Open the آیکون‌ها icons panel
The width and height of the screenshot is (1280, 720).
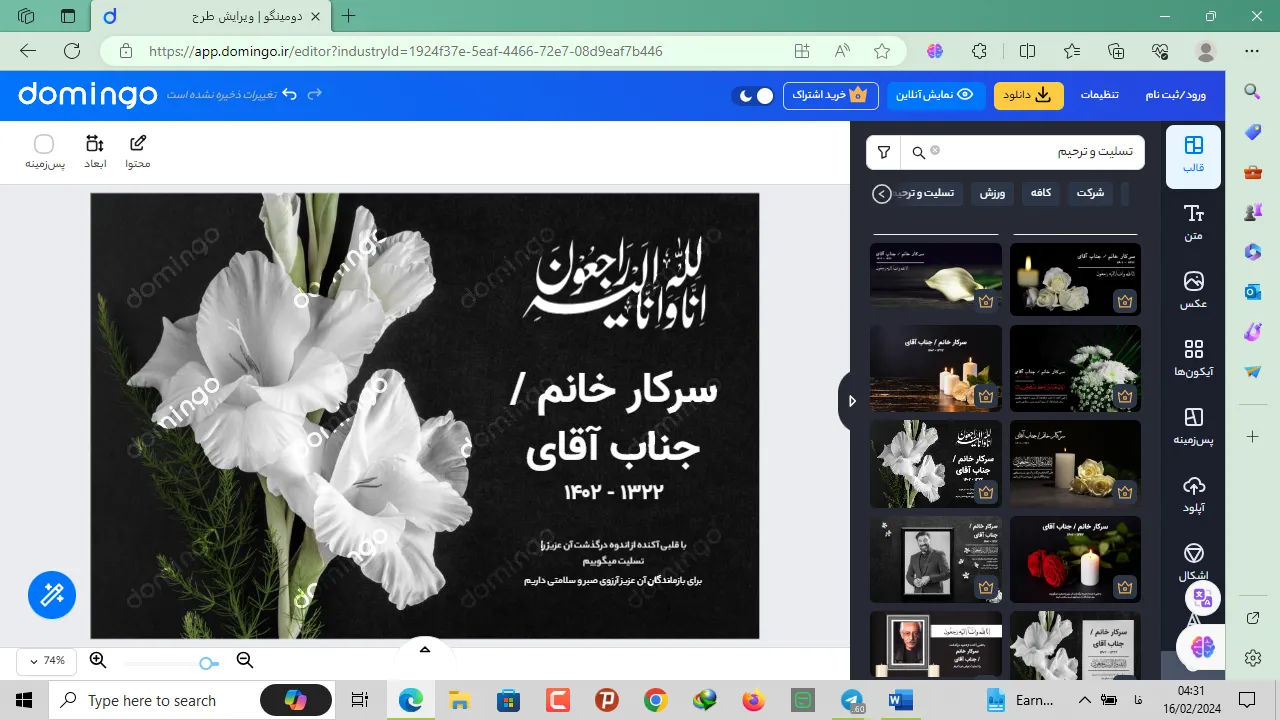[1193, 358]
